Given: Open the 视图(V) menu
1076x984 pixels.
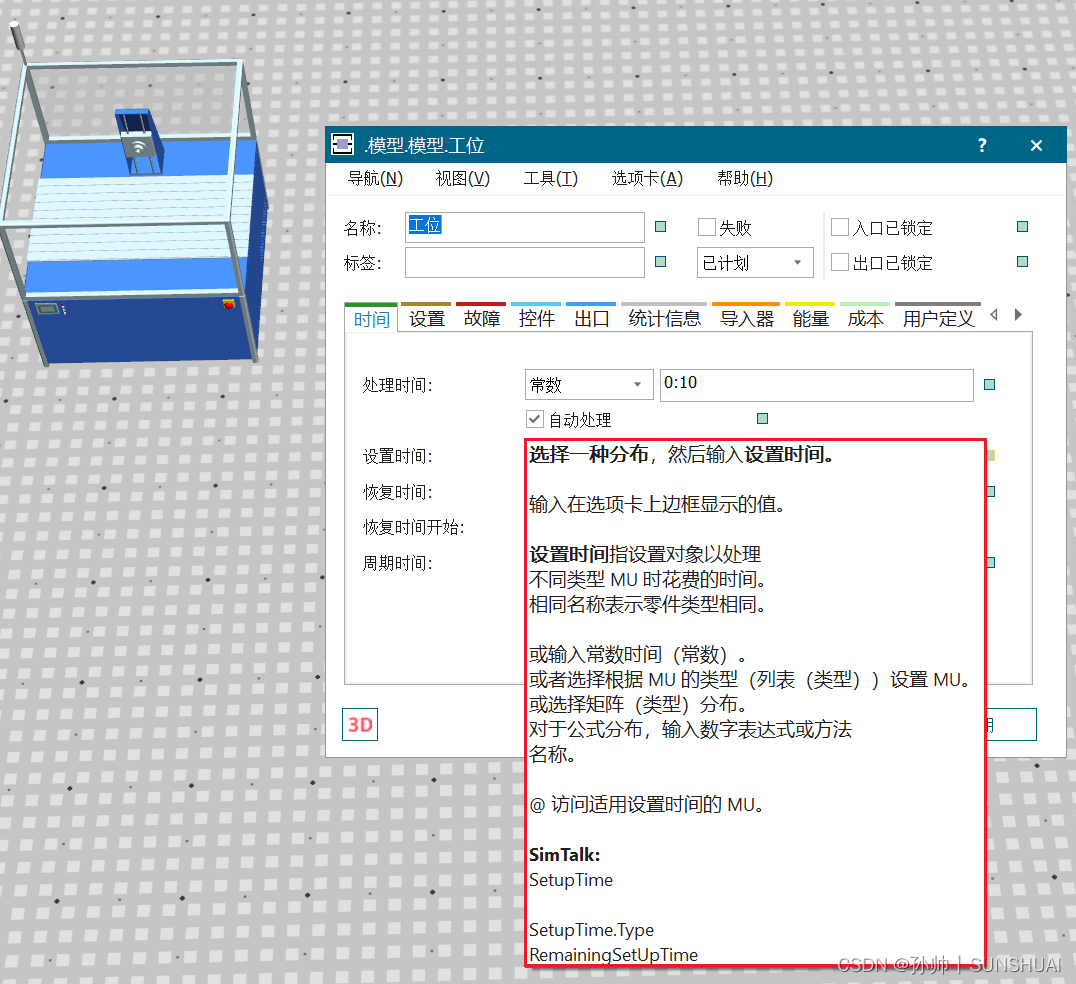Looking at the screenshot, I should click(463, 178).
